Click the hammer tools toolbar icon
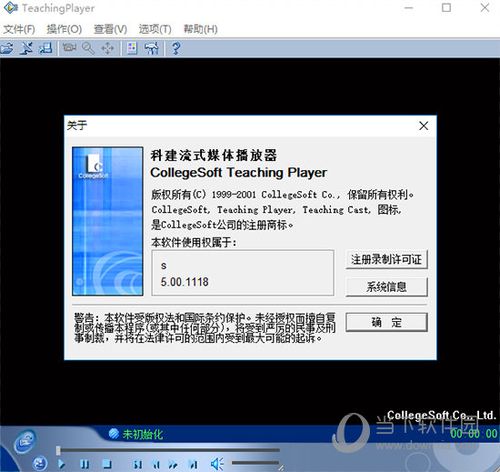 pos(152,48)
